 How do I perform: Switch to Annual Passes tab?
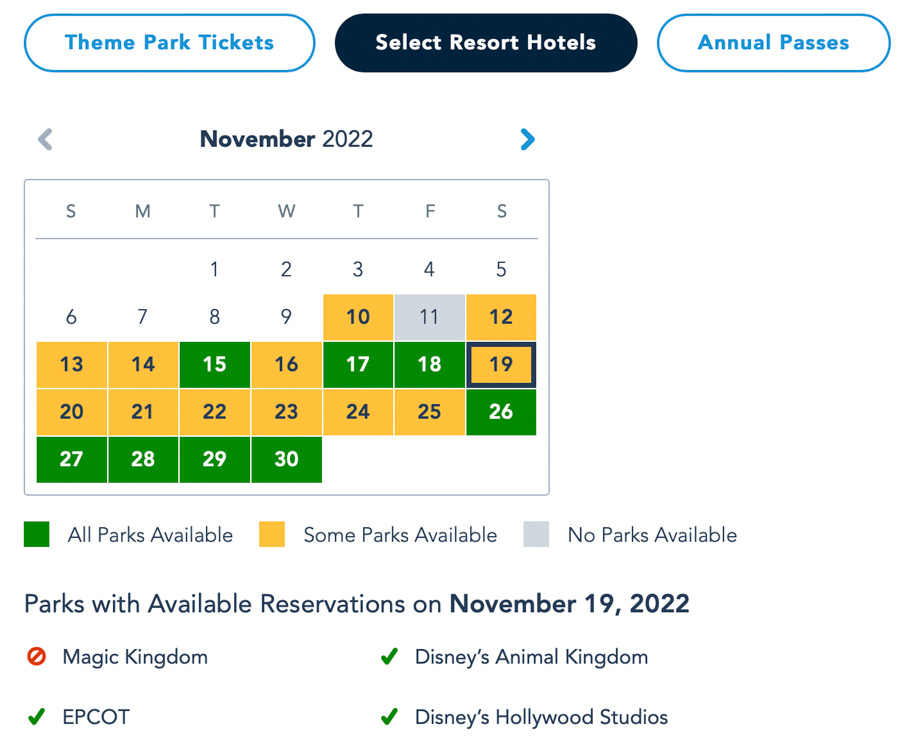(x=773, y=43)
